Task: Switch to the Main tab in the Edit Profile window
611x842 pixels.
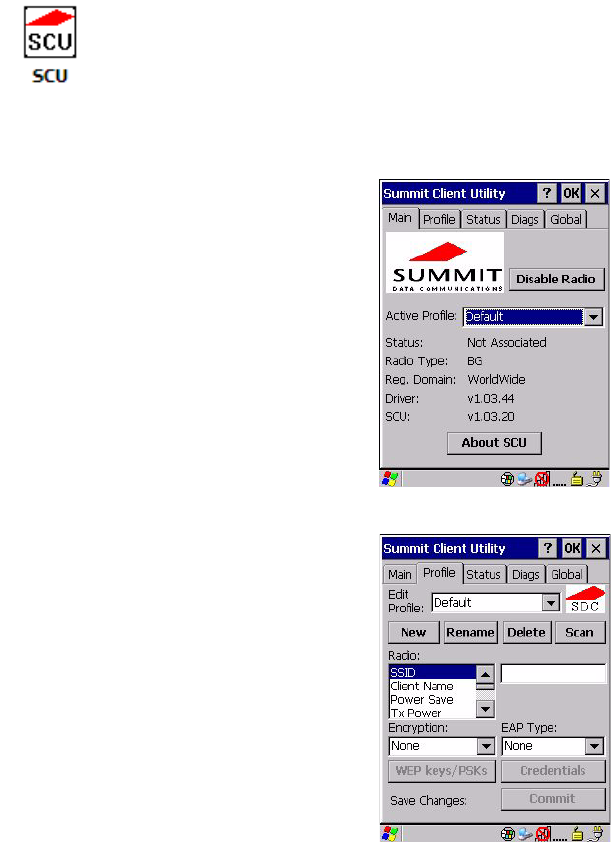Action: (400, 575)
